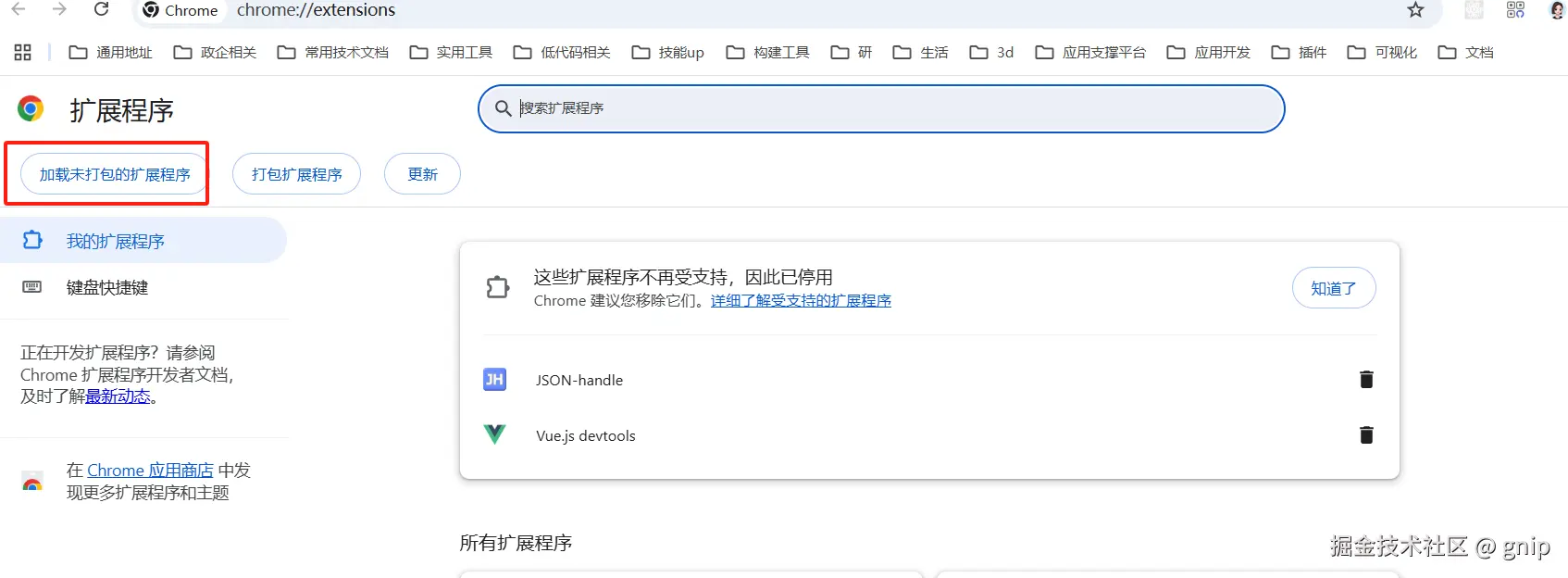The height and width of the screenshot is (578, 1568).
Task: Focus the 搜索扩展程序 search field
Action: click(881, 108)
